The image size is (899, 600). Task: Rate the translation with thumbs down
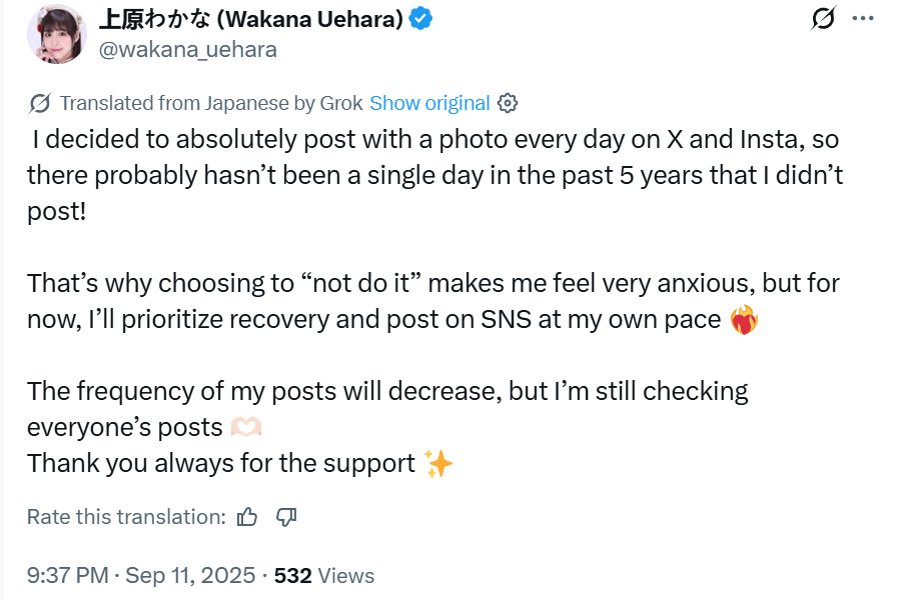286,517
